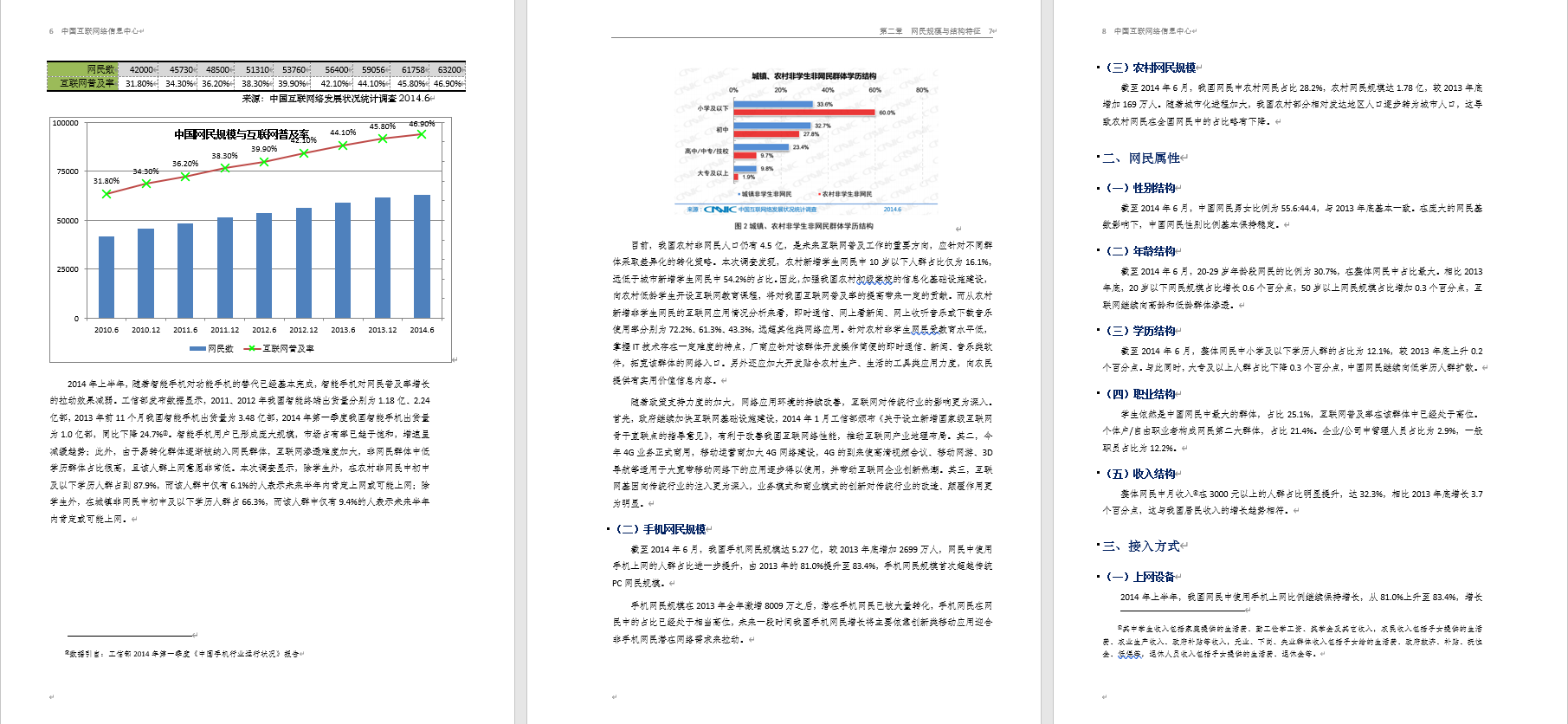This screenshot has height=724, width=1568.
Task: Click the blue bar for 2010.6 in chart
Action: click(106, 277)
